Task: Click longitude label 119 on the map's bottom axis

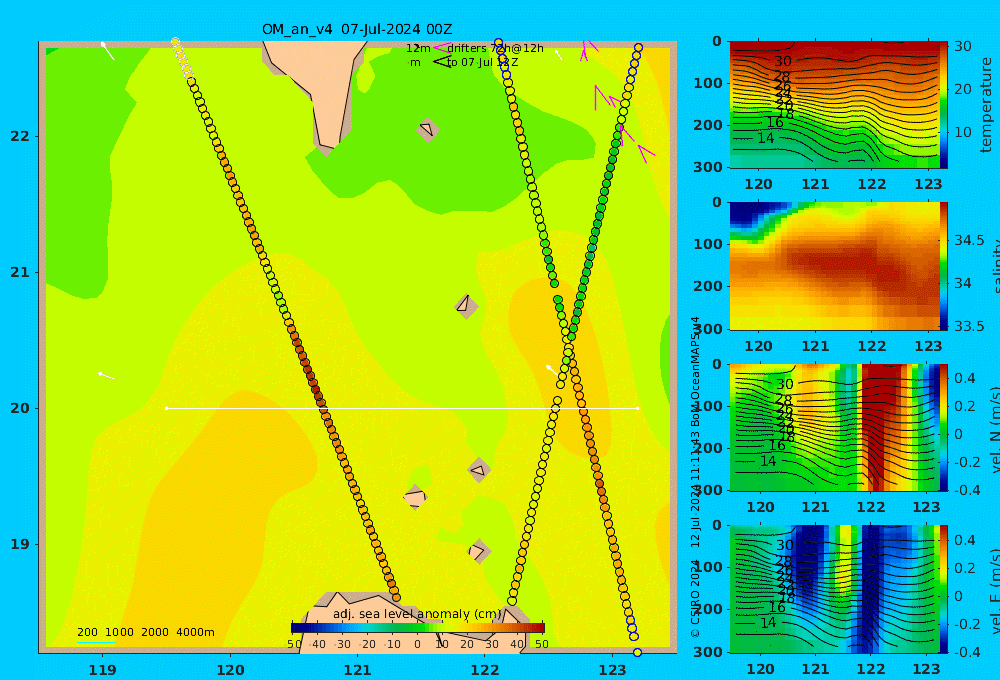Action: pos(103,670)
